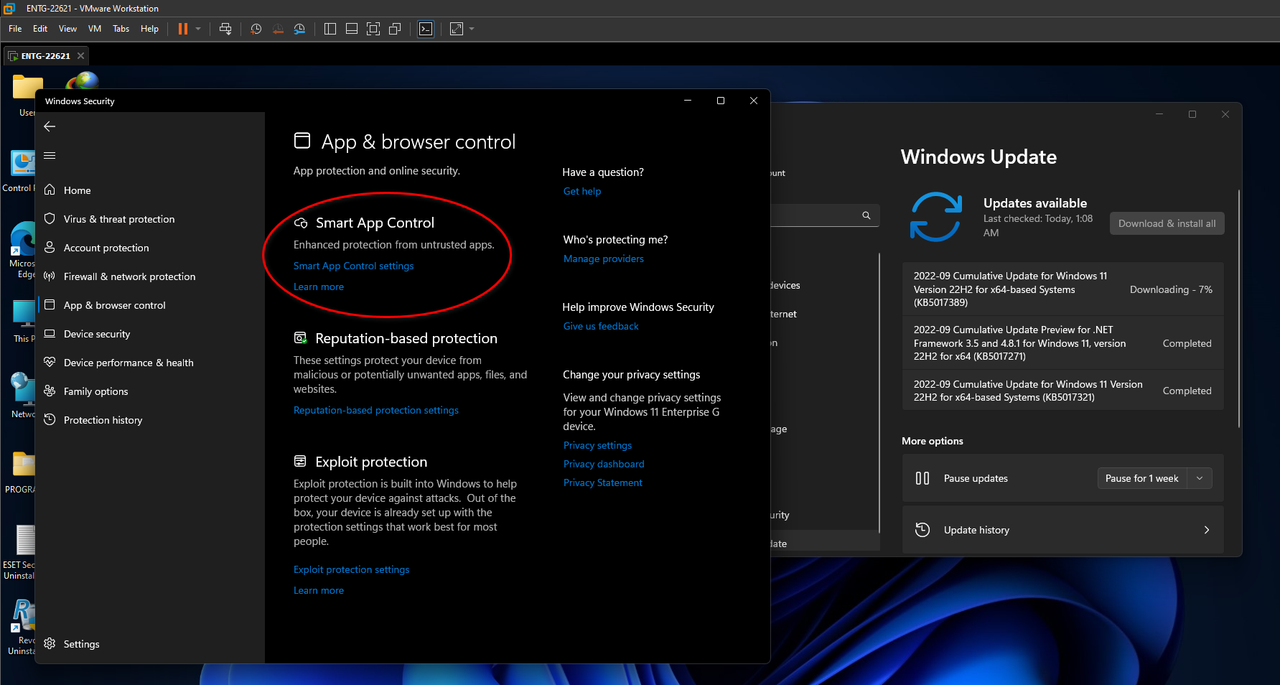Close the ENTG-22621 tab
Screen dimensions: 1280x685
coord(81,56)
